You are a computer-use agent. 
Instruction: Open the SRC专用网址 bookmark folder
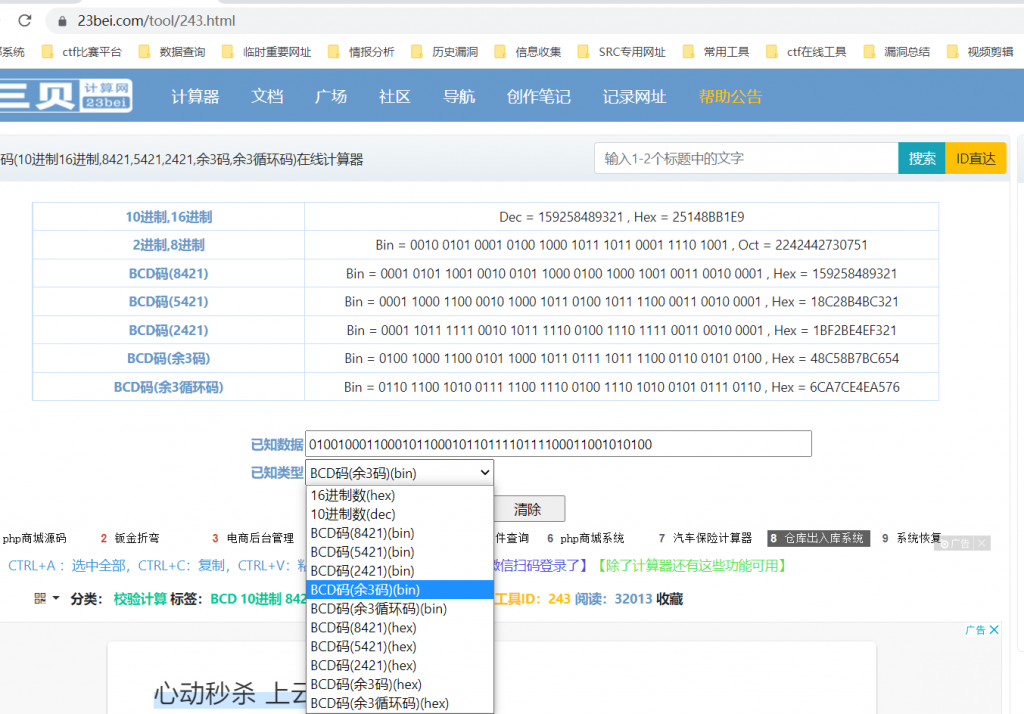coord(622,52)
